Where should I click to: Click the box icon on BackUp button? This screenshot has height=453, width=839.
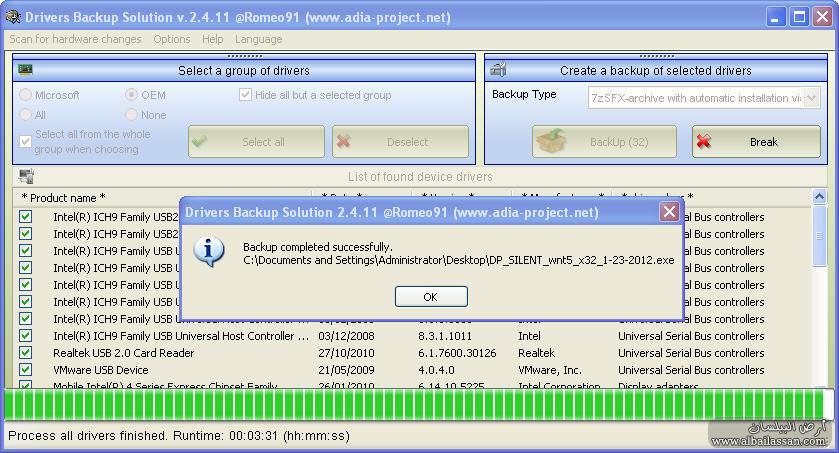point(551,141)
